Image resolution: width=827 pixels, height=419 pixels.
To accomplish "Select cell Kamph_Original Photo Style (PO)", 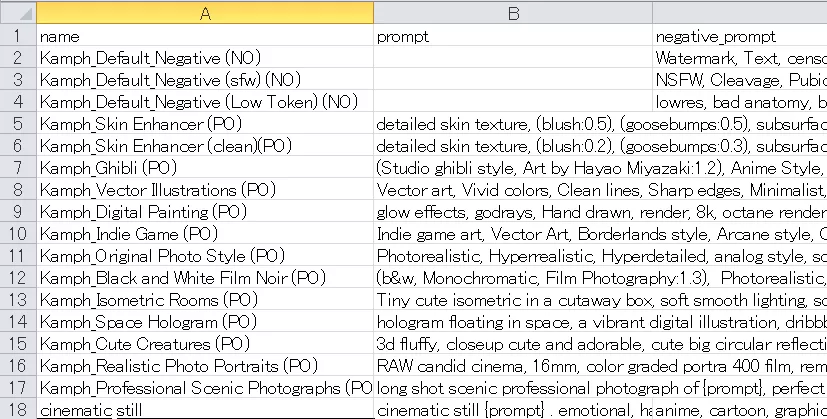I will [x=205, y=255].
